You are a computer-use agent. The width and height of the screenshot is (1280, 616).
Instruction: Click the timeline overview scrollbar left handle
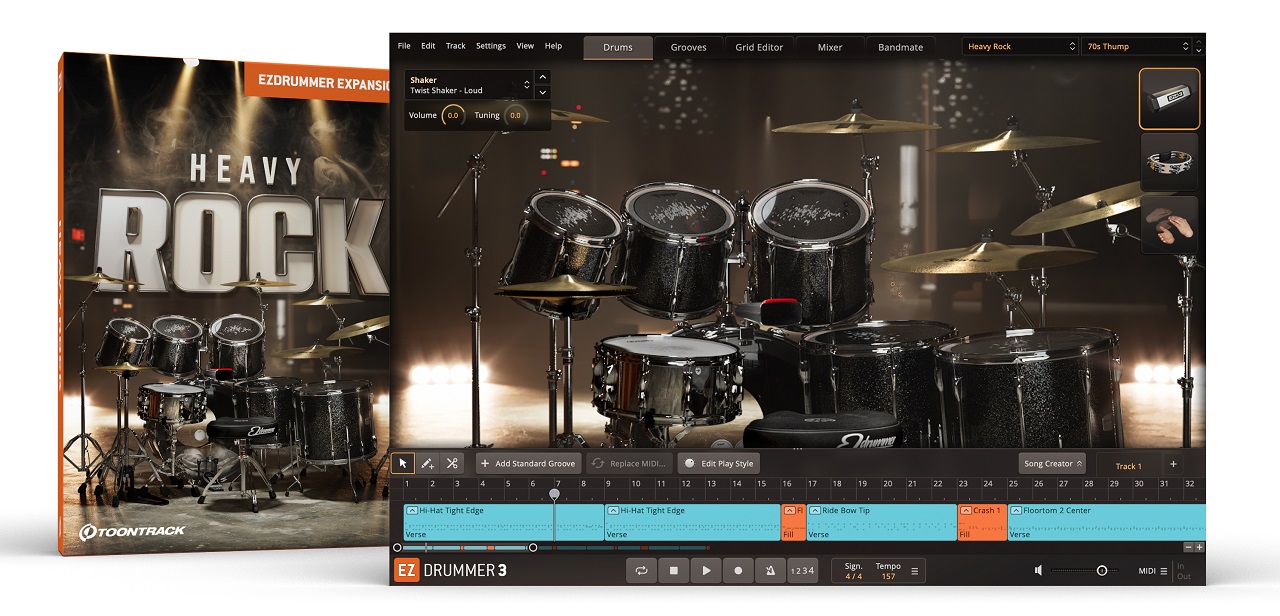397,547
